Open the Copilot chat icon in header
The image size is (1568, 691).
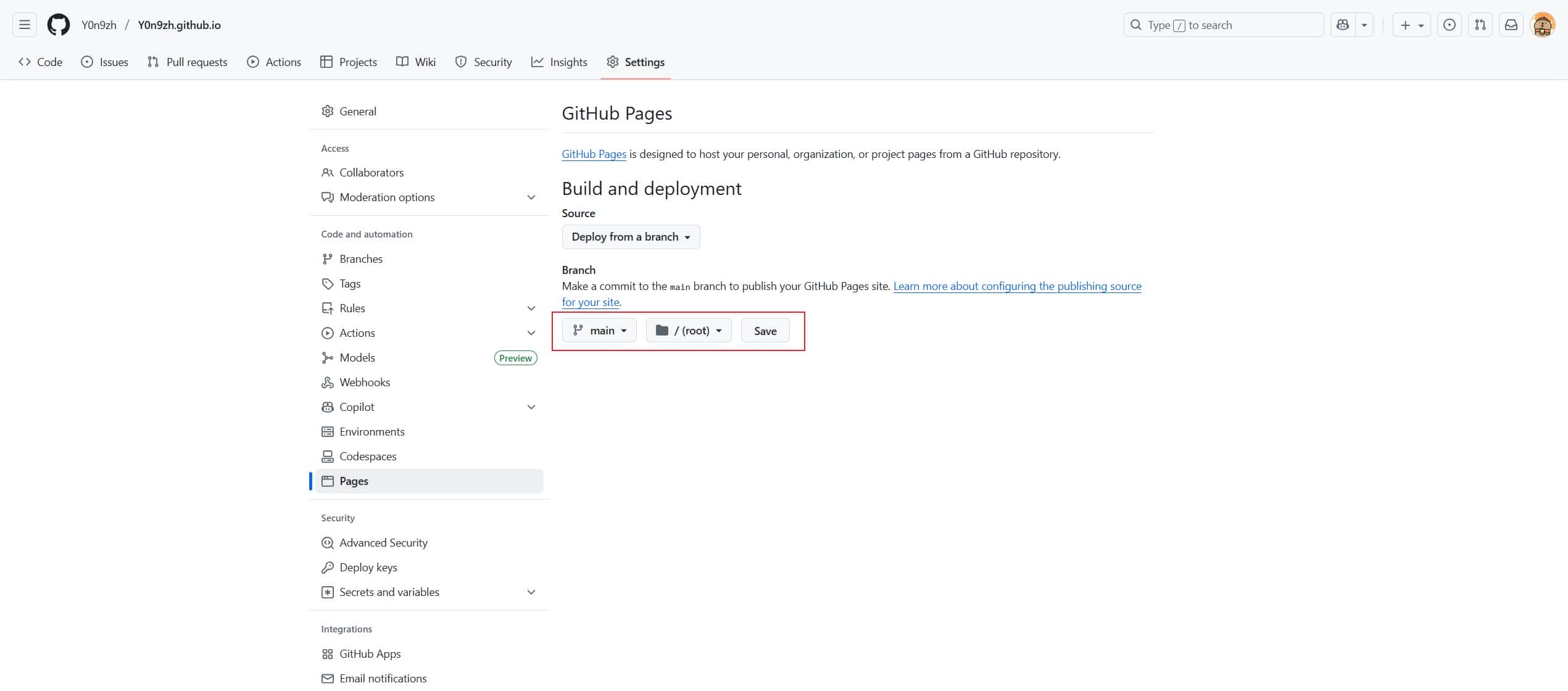coord(1343,25)
